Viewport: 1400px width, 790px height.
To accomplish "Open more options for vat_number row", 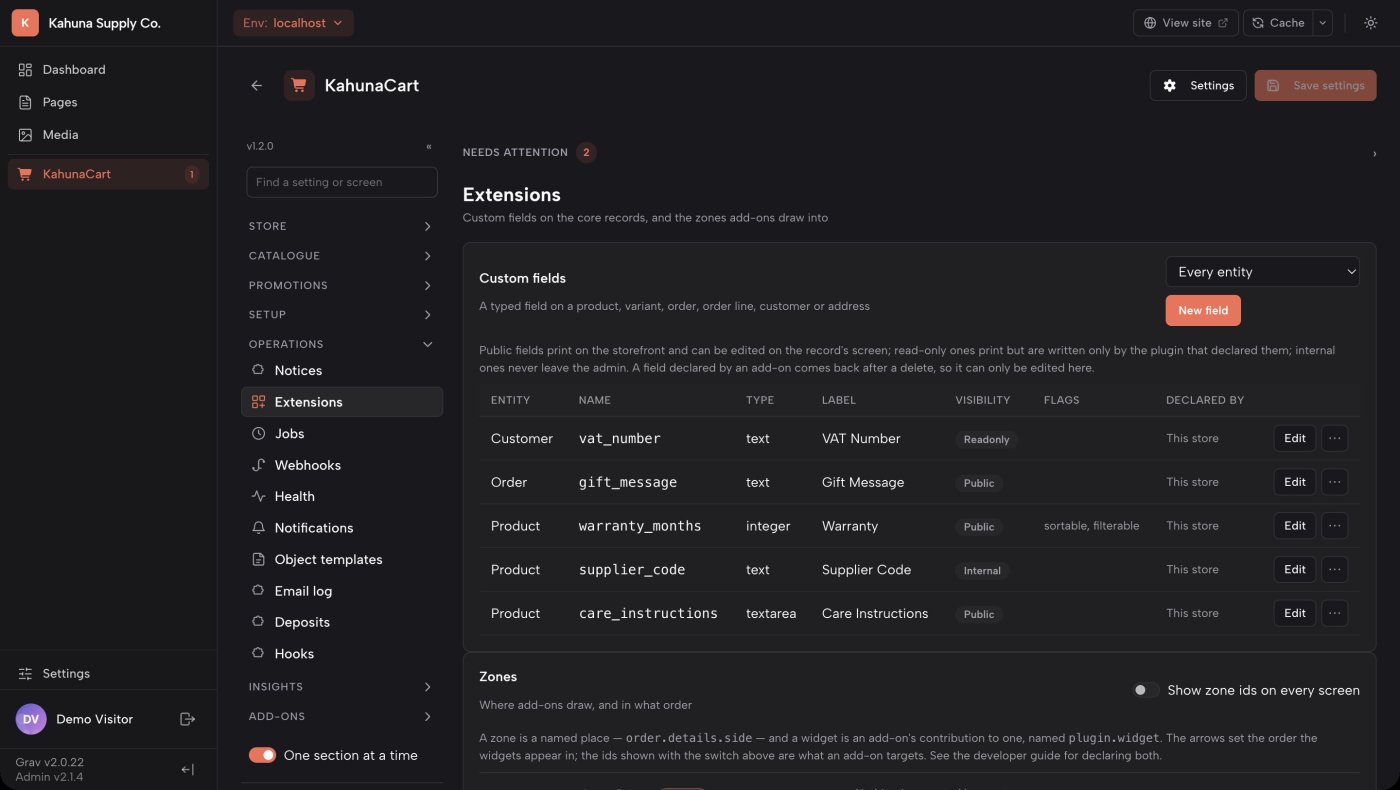I will click(x=1335, y=438).
